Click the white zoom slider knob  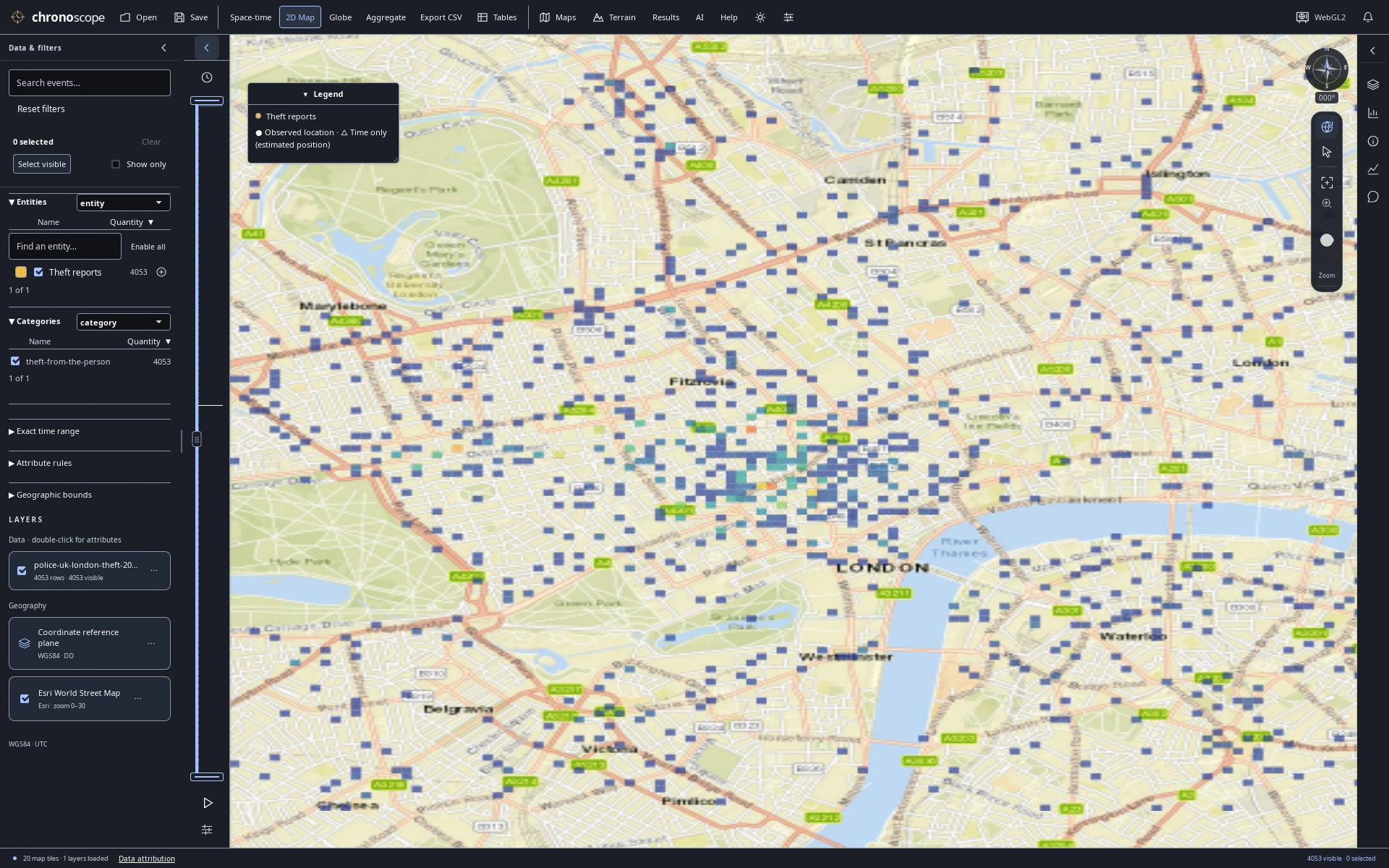1327,240
